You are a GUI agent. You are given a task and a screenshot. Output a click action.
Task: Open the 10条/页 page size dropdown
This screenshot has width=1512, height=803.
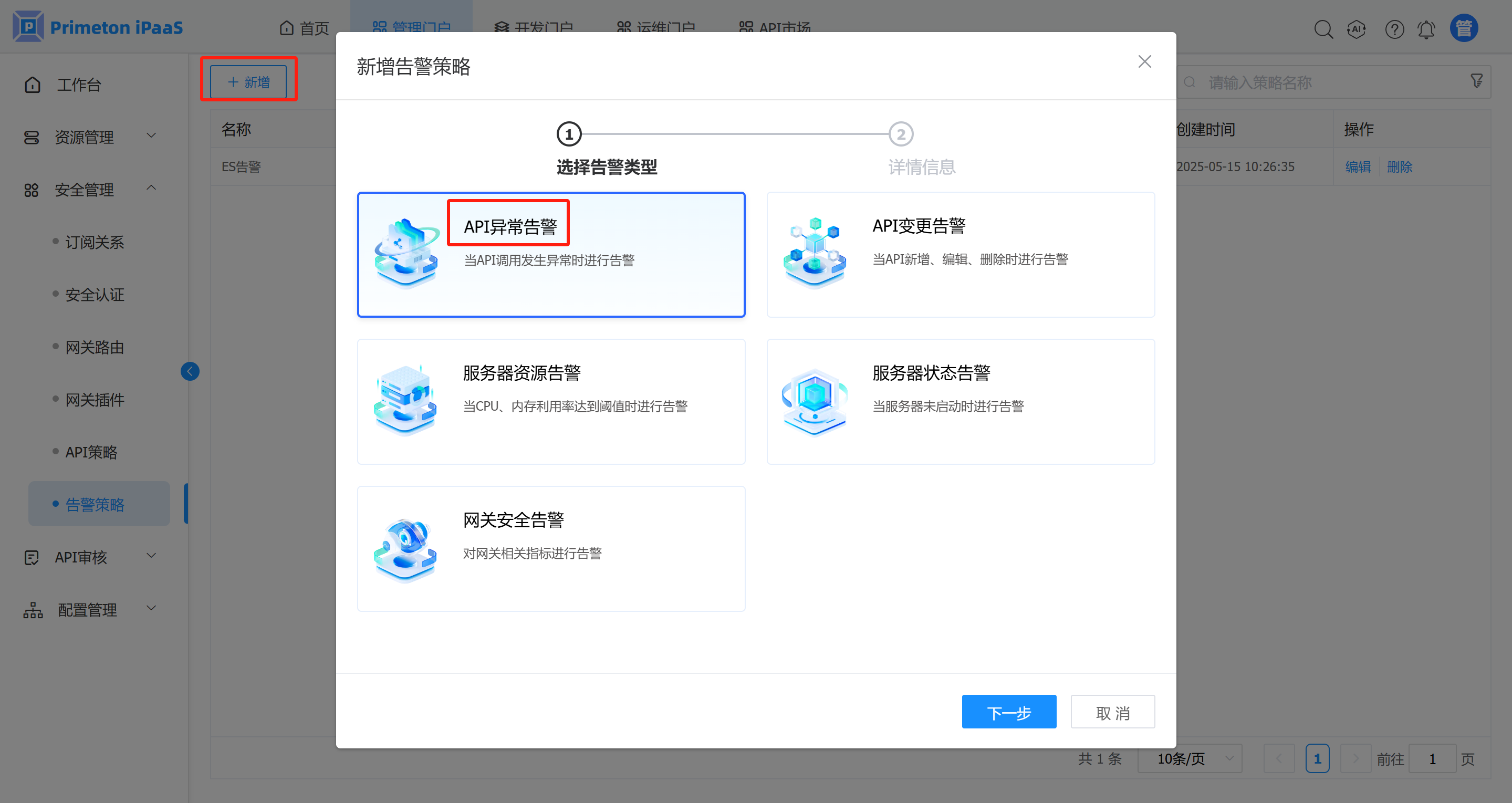pos(1189,758)
